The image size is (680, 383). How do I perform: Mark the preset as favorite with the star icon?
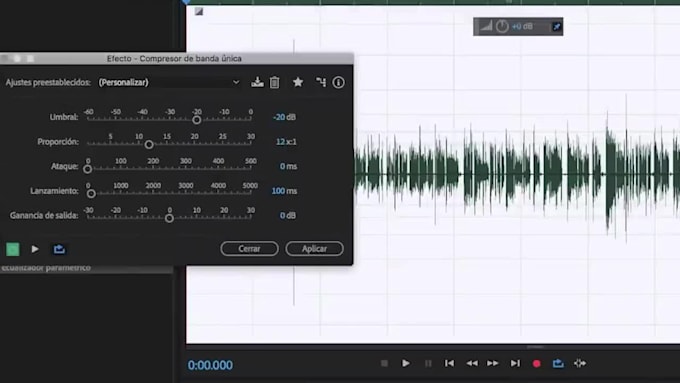coord(298,82)
